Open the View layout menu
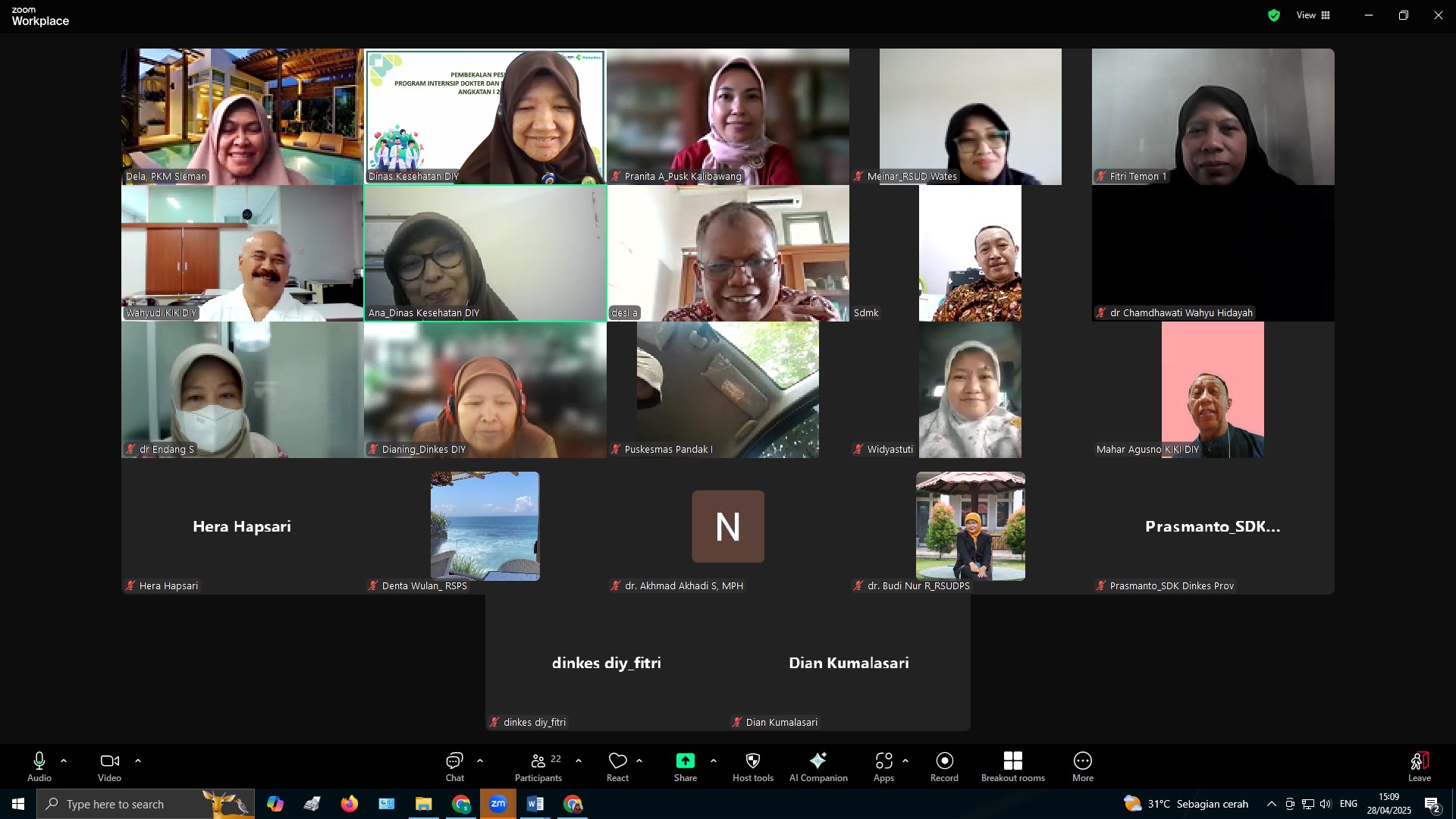Screen dimensions: 1456x819 pos(1313,15)
